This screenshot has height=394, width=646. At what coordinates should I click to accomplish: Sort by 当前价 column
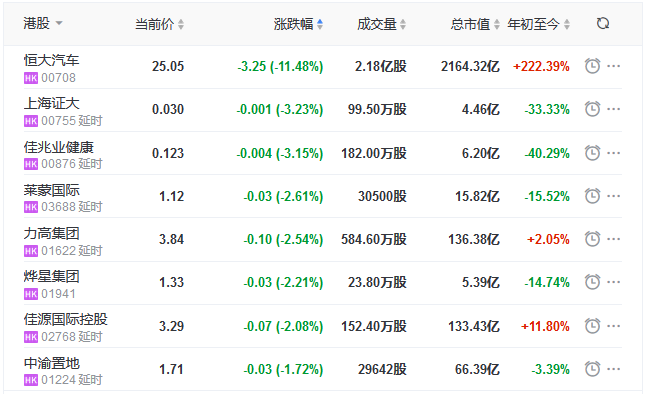point(159,24)
